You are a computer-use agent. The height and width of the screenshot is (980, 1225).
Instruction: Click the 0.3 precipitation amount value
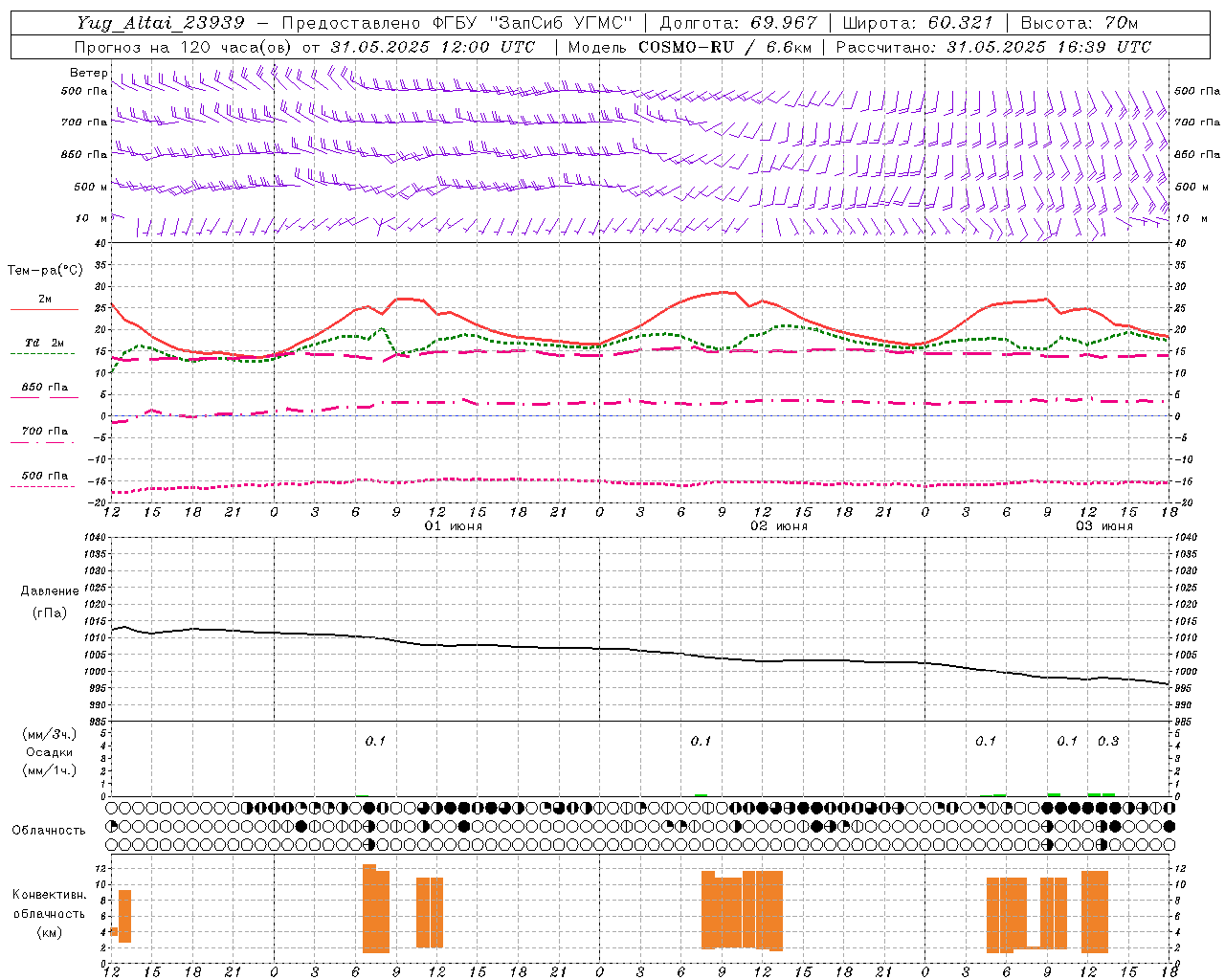pyautogui.click(x=1108, y=742)
